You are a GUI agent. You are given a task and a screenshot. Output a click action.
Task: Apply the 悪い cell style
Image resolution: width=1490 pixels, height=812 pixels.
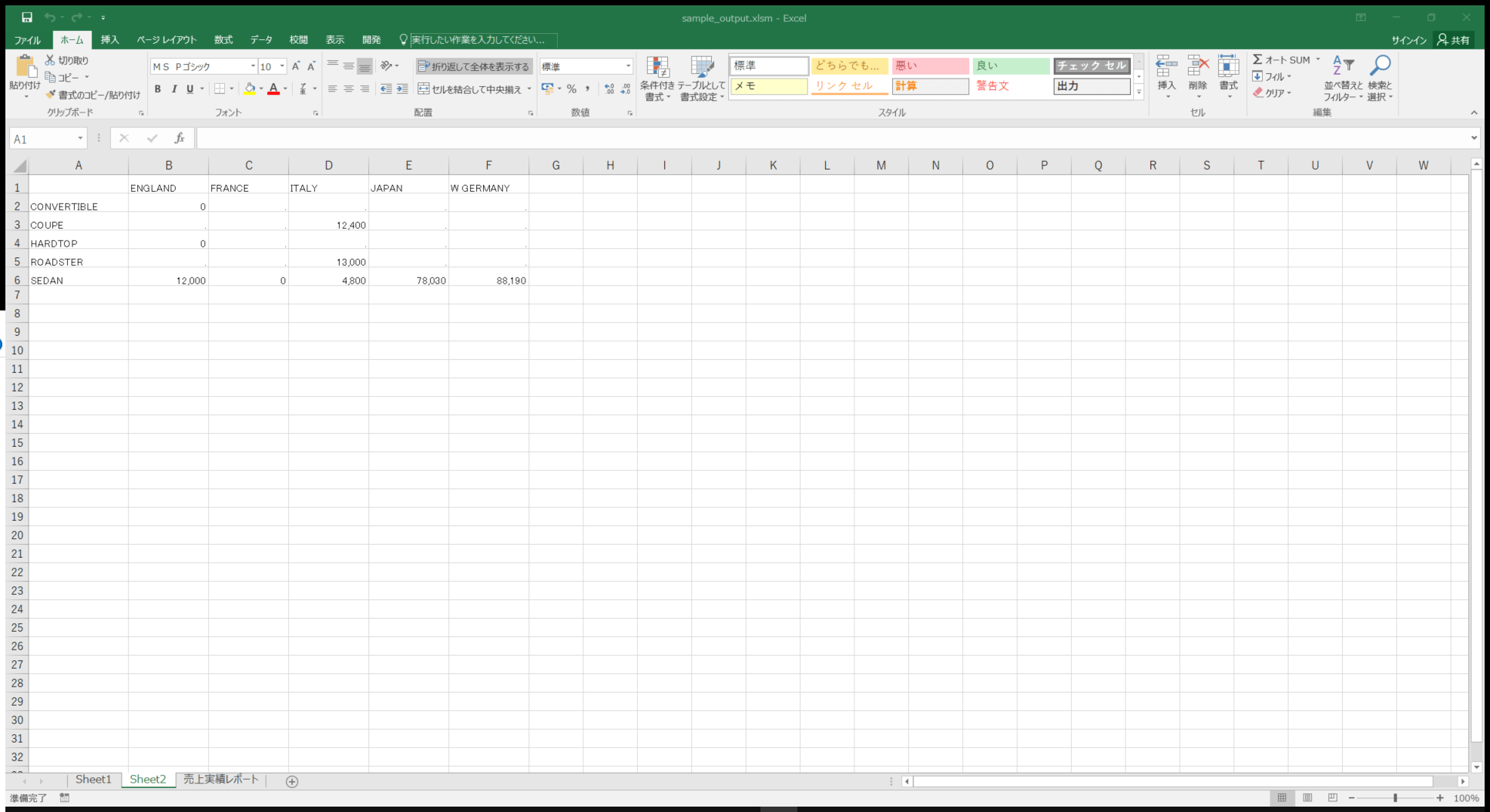pos(930,66)
